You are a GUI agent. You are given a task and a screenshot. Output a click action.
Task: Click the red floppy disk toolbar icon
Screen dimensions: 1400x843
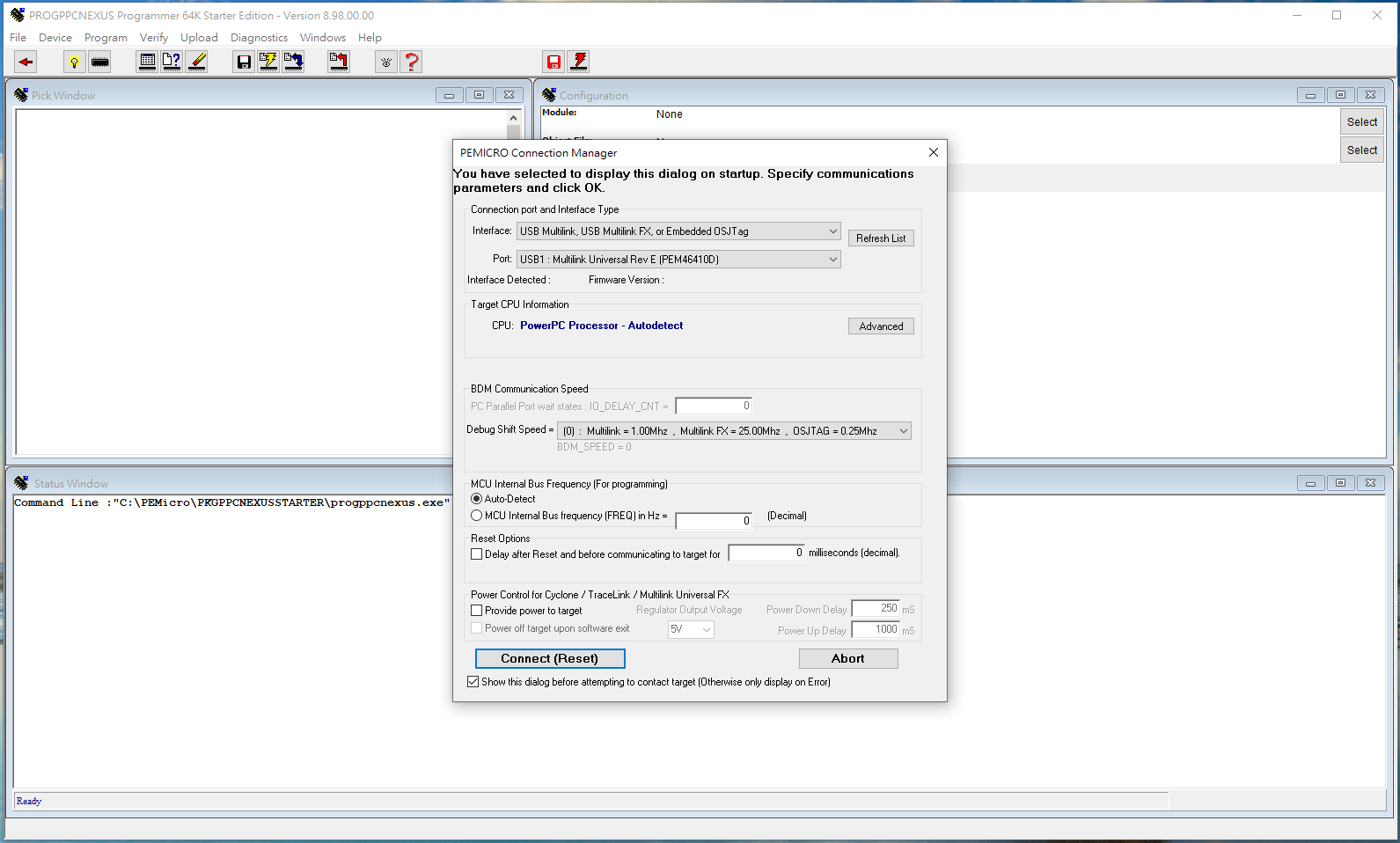[x=553, y=62]
